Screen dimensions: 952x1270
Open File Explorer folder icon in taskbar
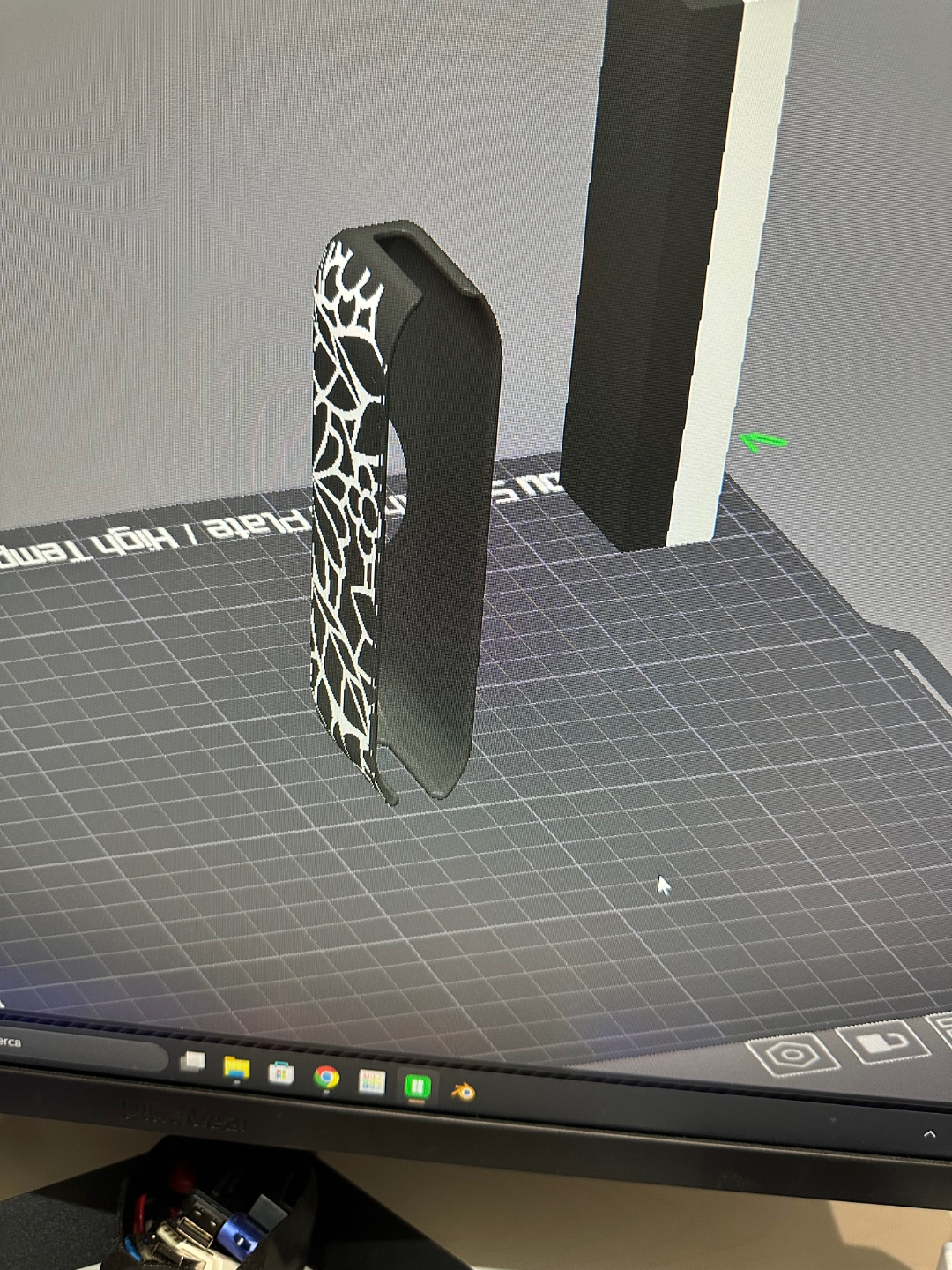point(236,1068)
